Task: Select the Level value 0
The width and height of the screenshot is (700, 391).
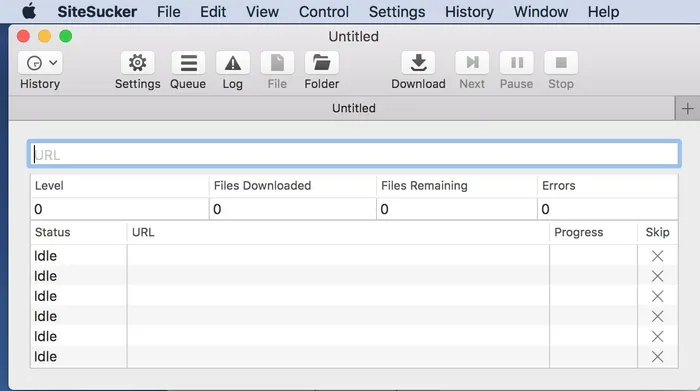Action: pyautogui.click(x=38, y=209)
